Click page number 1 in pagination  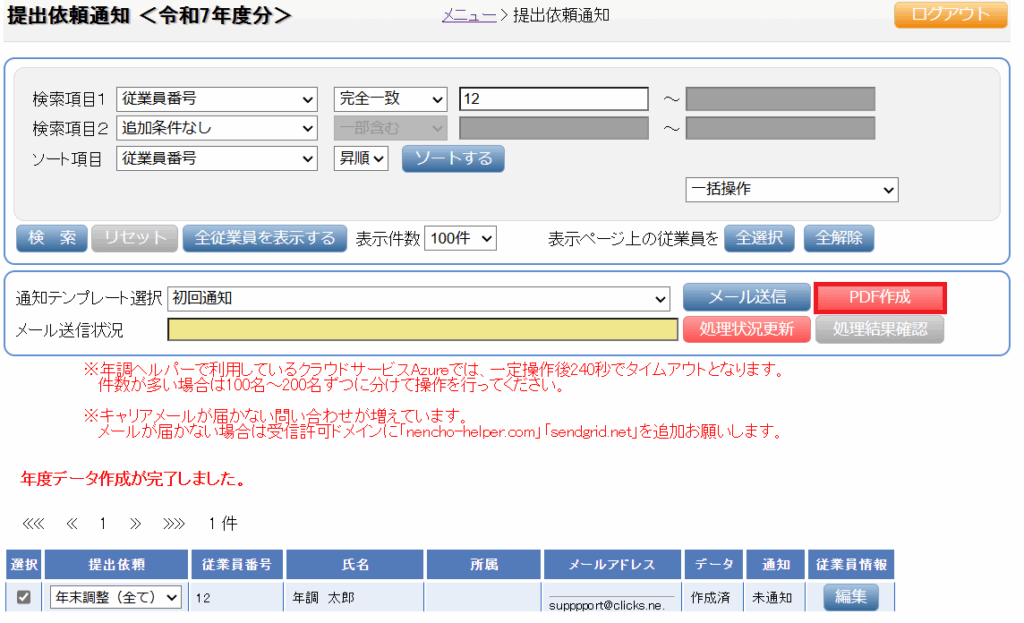pos(102,523)
